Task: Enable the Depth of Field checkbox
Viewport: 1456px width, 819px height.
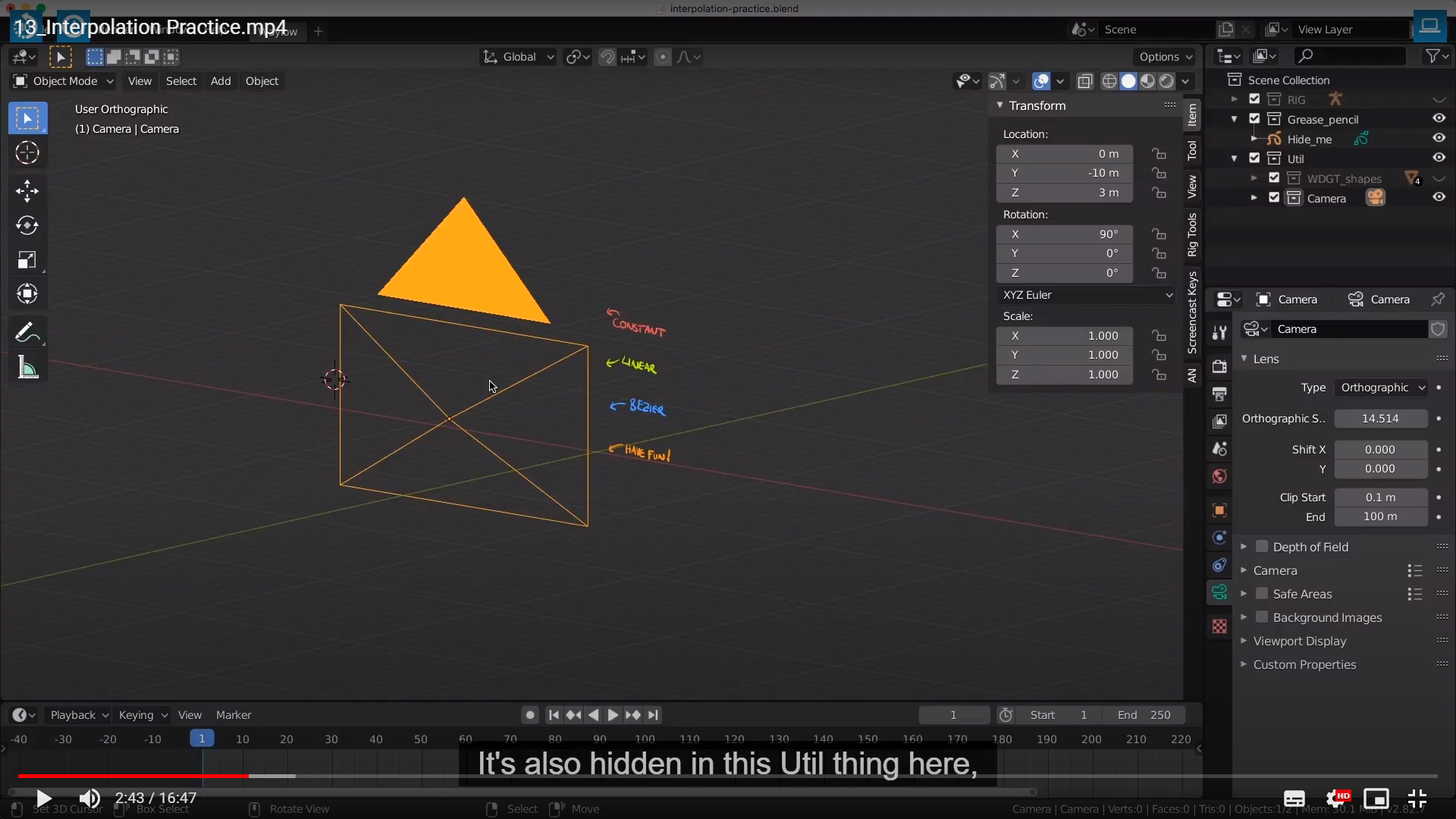Action: click(1262, 547)
